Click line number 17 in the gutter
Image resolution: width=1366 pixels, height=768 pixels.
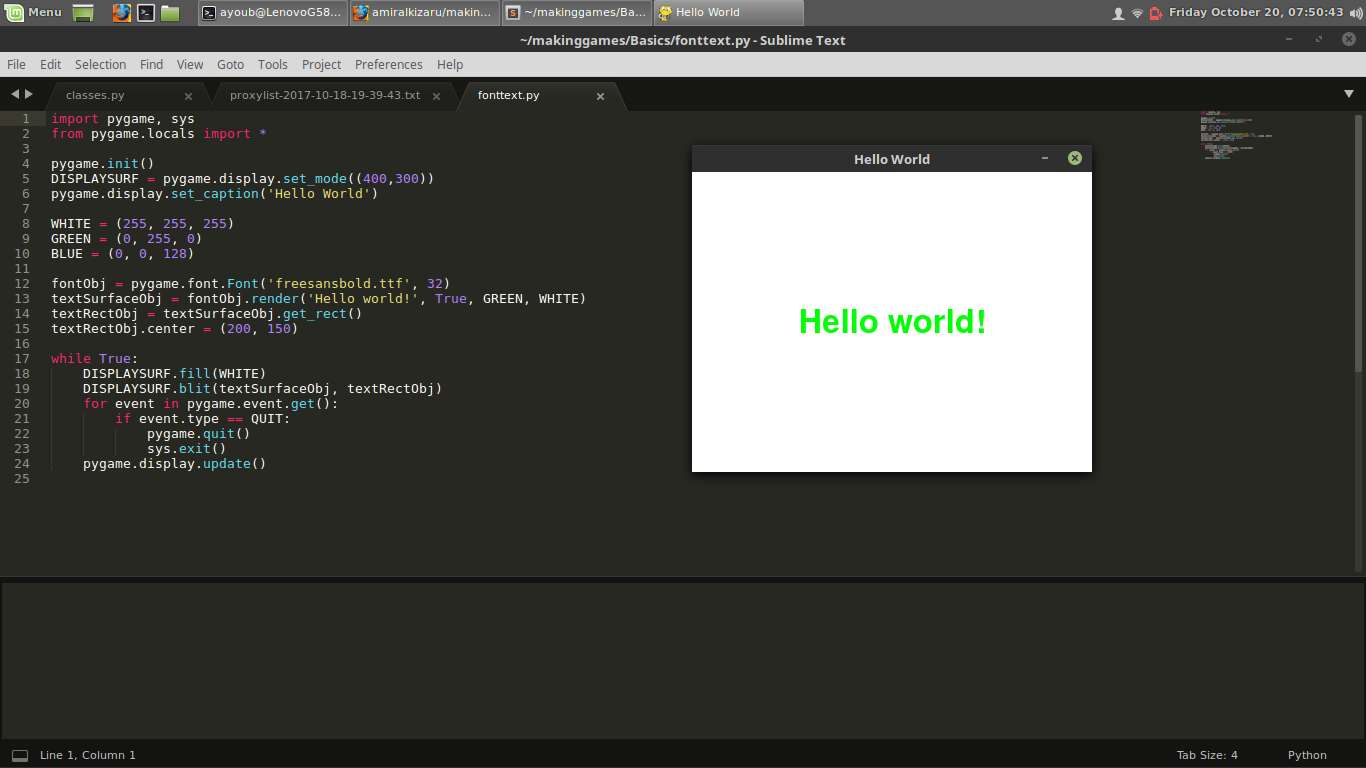(x=22, y=358)
